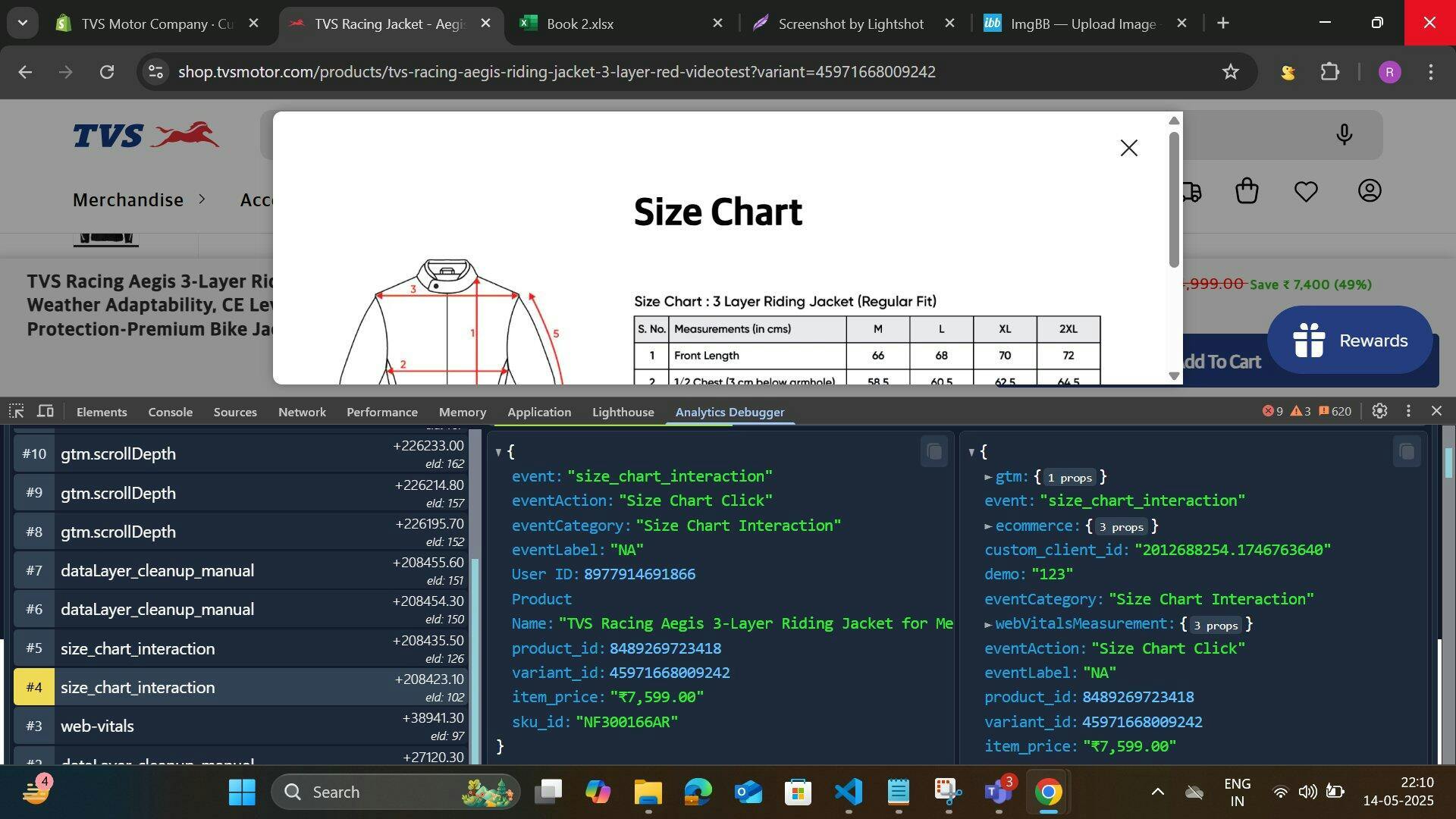
Task: Switch to Screenshot by Lightshot tab
Action: coord(853,24)
